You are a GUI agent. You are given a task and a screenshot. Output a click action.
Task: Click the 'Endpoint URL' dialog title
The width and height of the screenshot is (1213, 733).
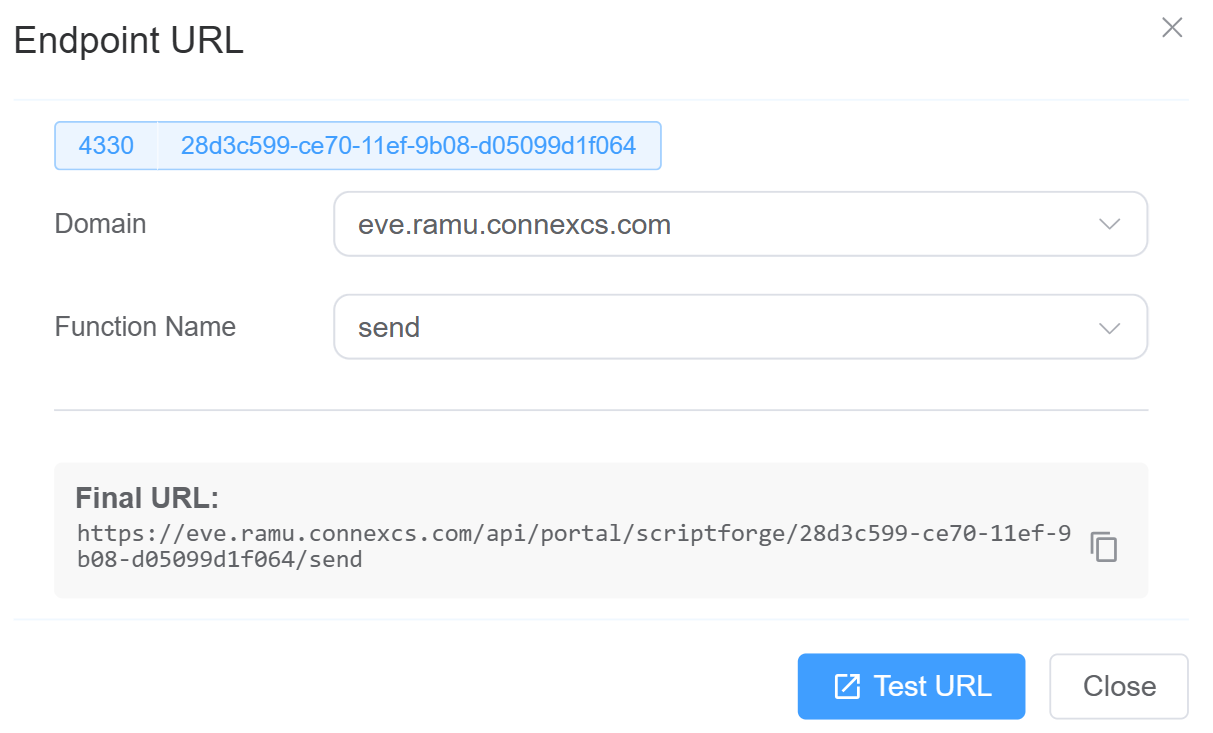(128, 41)
